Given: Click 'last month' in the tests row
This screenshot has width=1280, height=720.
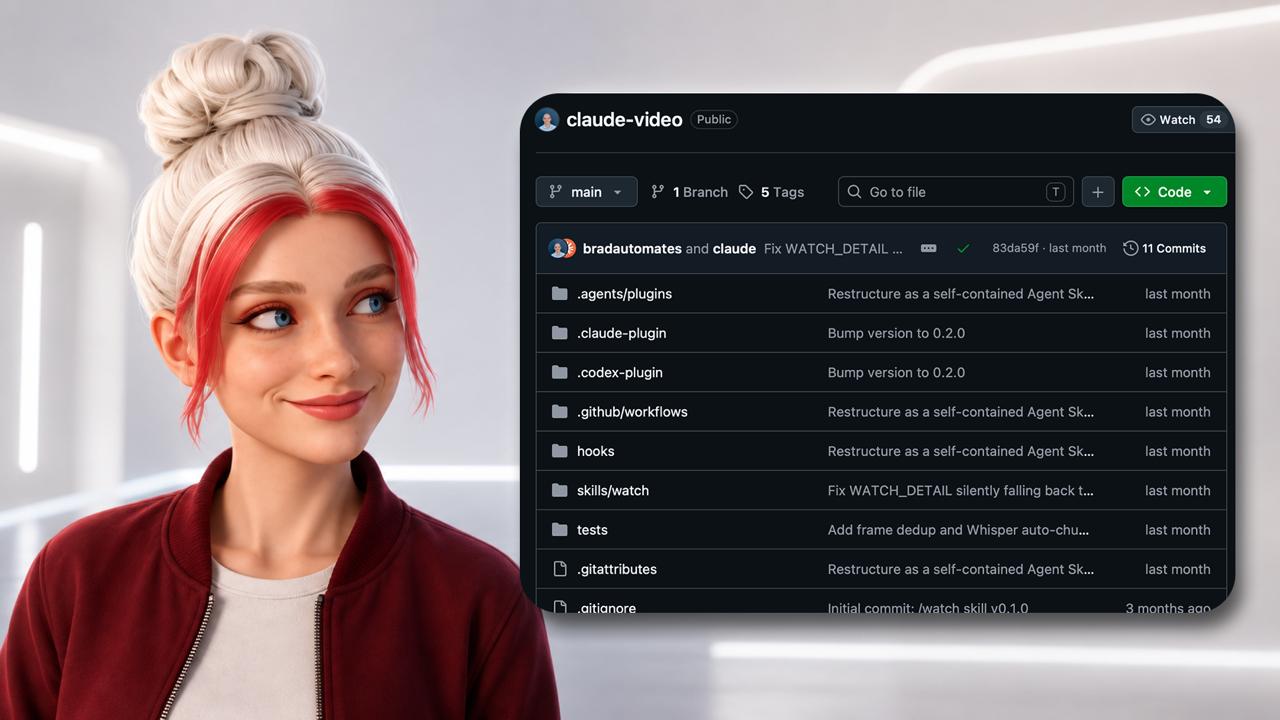Looking at the screenshot, I should (x=1178, y=530).
